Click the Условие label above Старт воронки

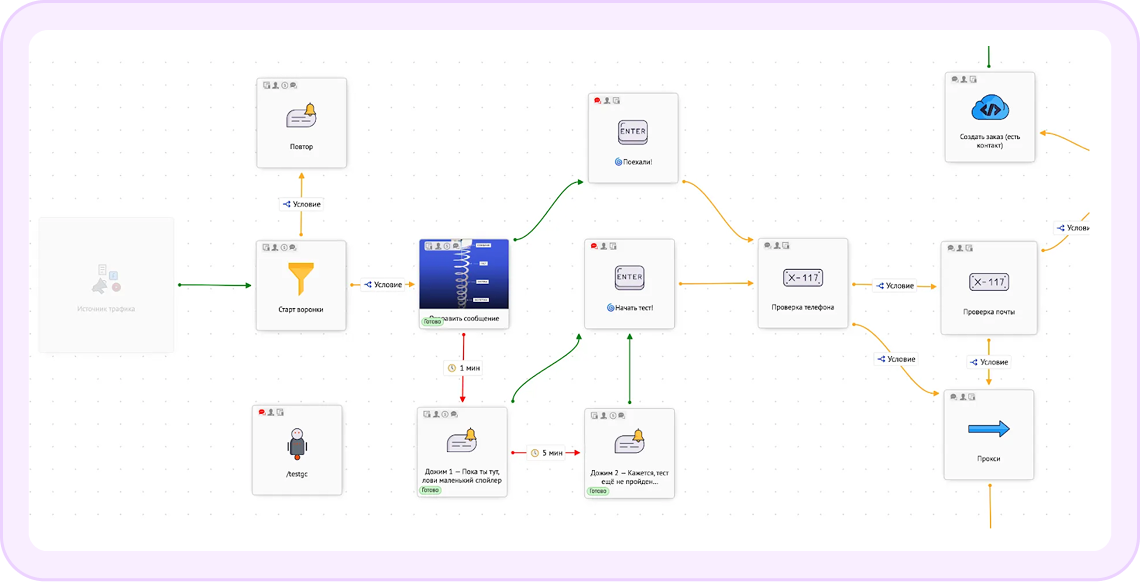pos(301,203)
